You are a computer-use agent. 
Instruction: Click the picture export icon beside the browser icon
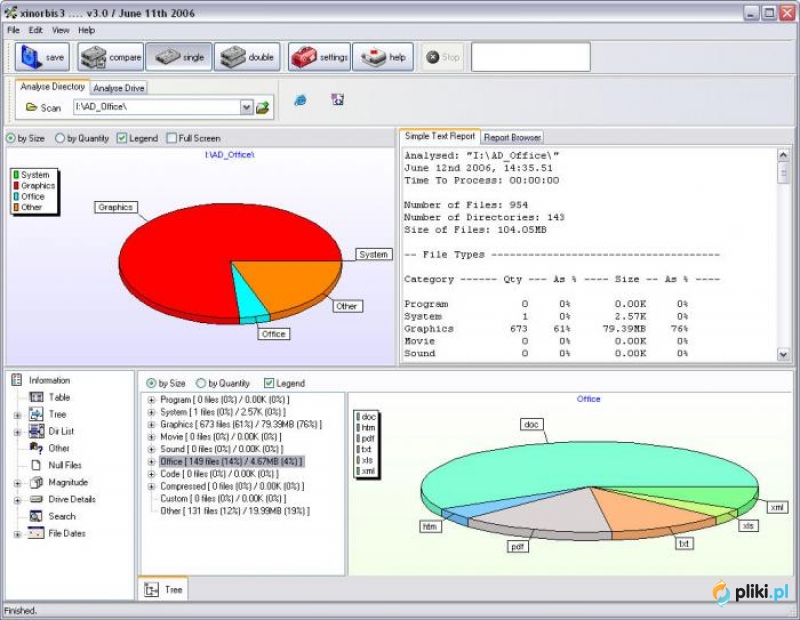[x=338, y=99]
